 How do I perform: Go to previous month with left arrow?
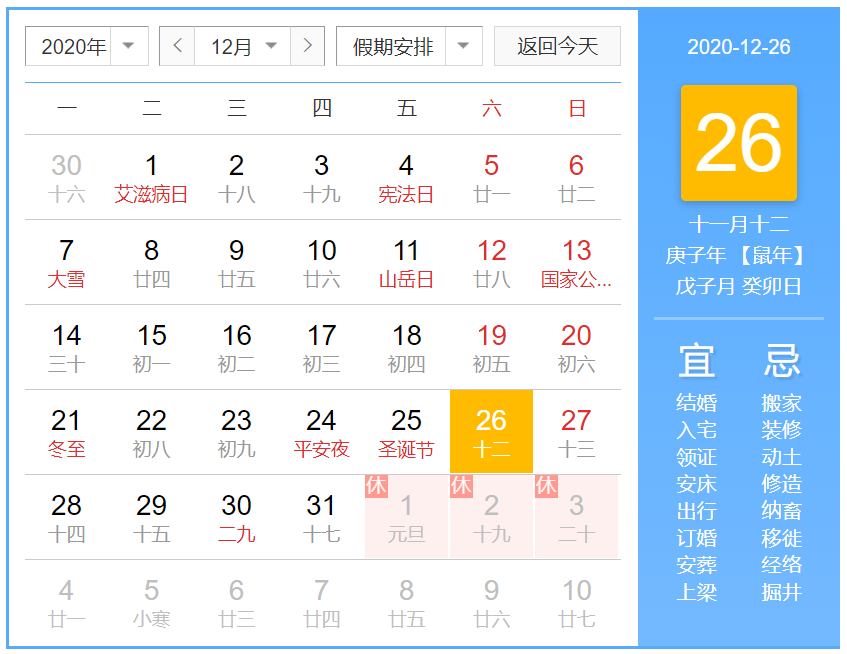177,46
